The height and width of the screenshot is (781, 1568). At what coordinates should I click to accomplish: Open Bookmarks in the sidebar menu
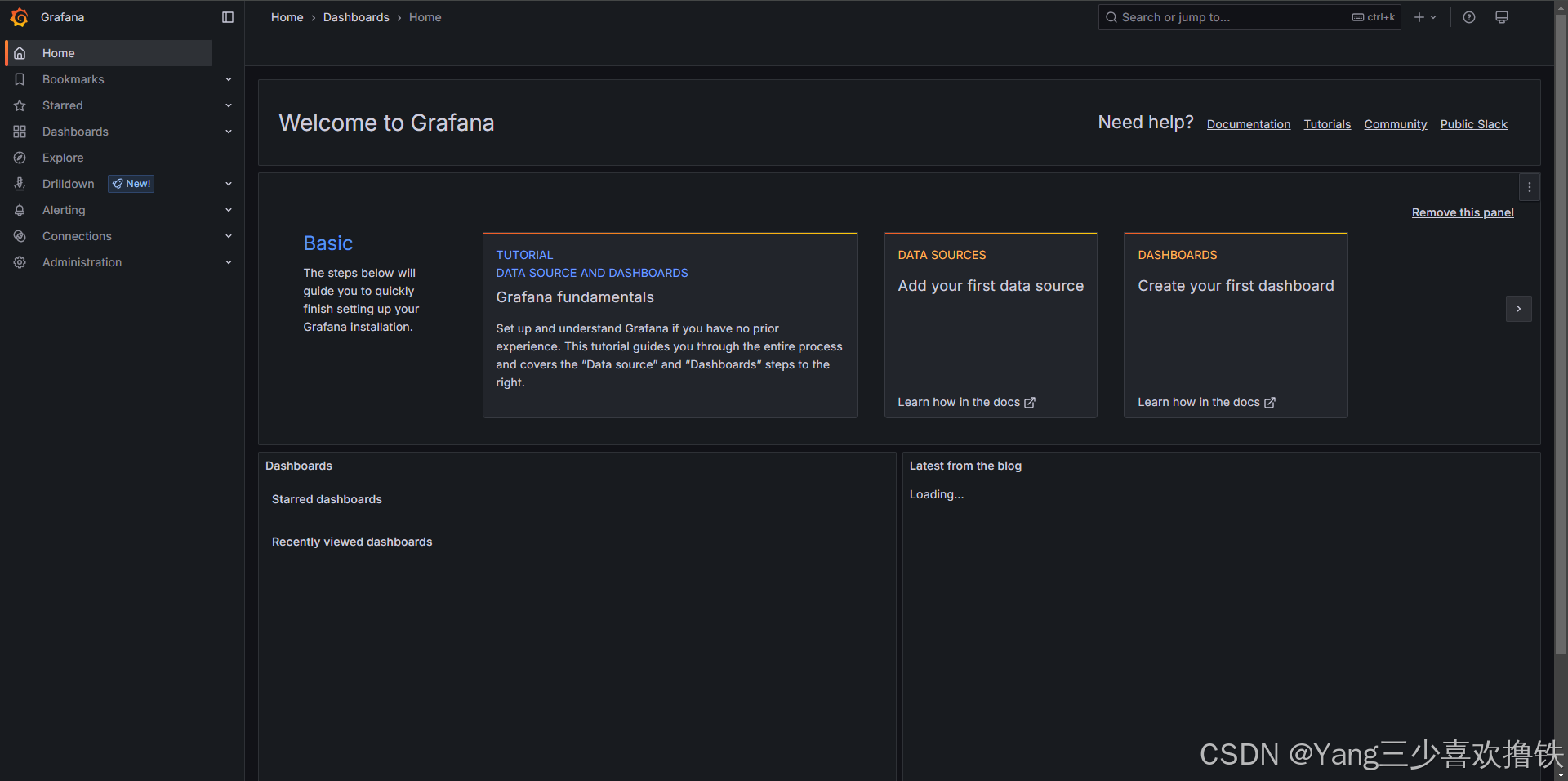(73, 79)
